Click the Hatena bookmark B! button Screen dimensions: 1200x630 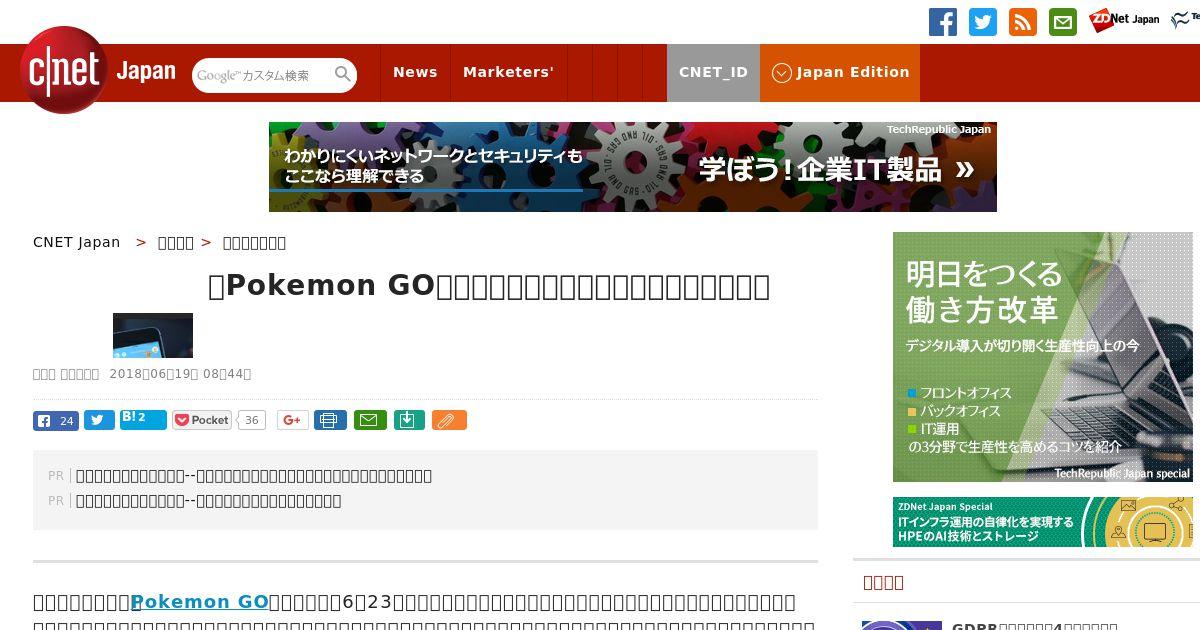tap(143, 419)
